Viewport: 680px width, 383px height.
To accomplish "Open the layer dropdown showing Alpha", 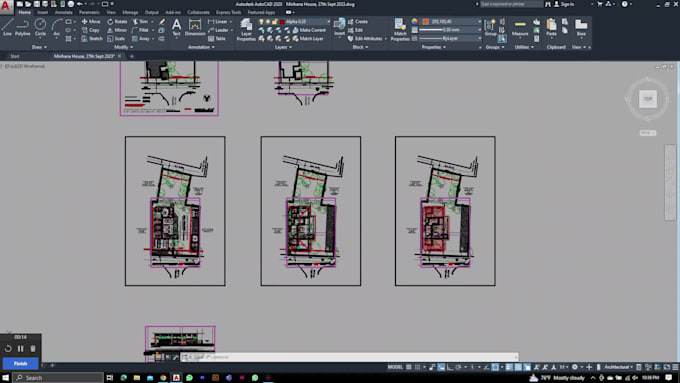I will click(294, 21).
